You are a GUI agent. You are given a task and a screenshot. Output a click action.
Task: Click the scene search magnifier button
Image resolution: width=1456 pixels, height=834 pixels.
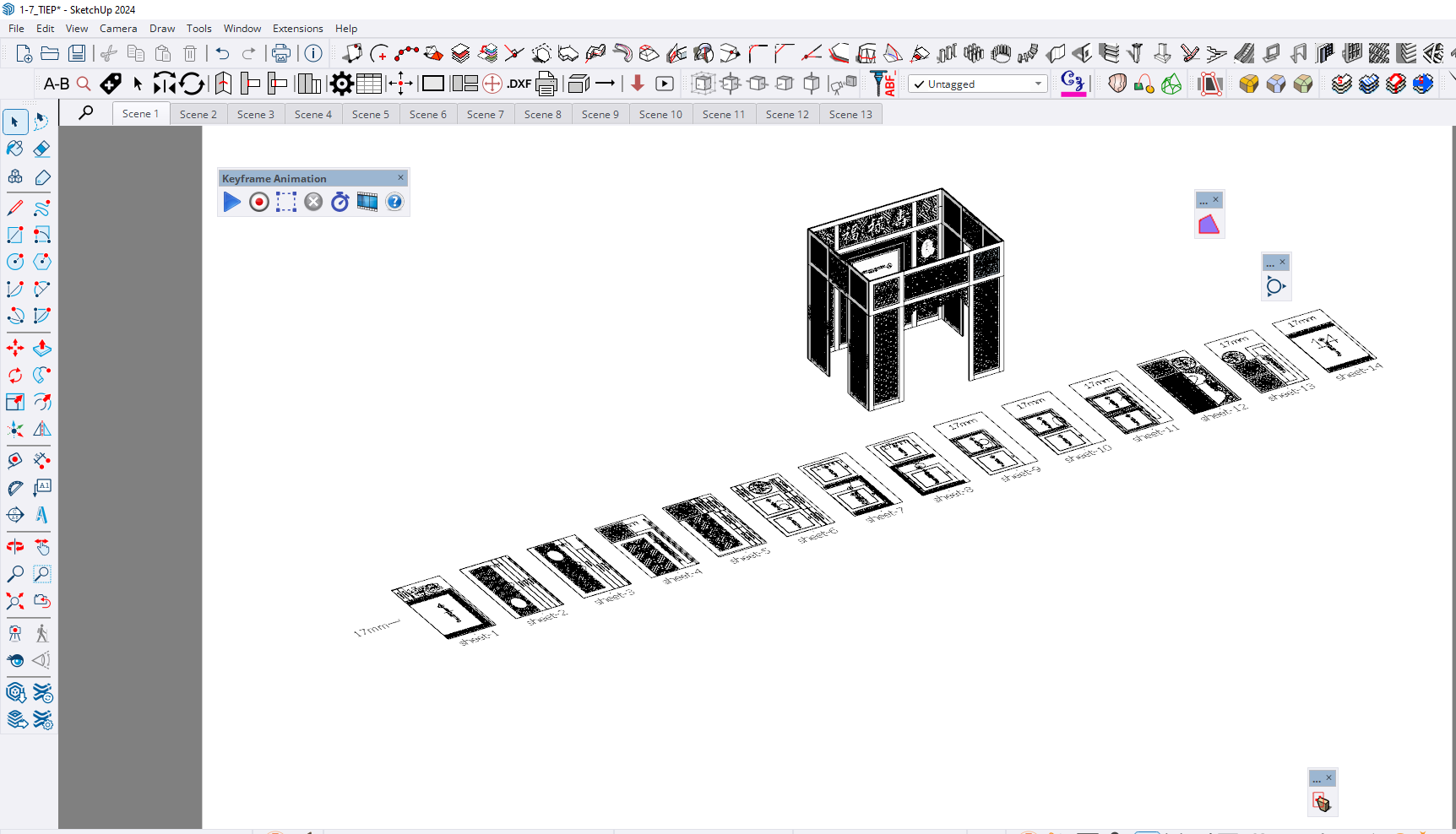point(86,113)
